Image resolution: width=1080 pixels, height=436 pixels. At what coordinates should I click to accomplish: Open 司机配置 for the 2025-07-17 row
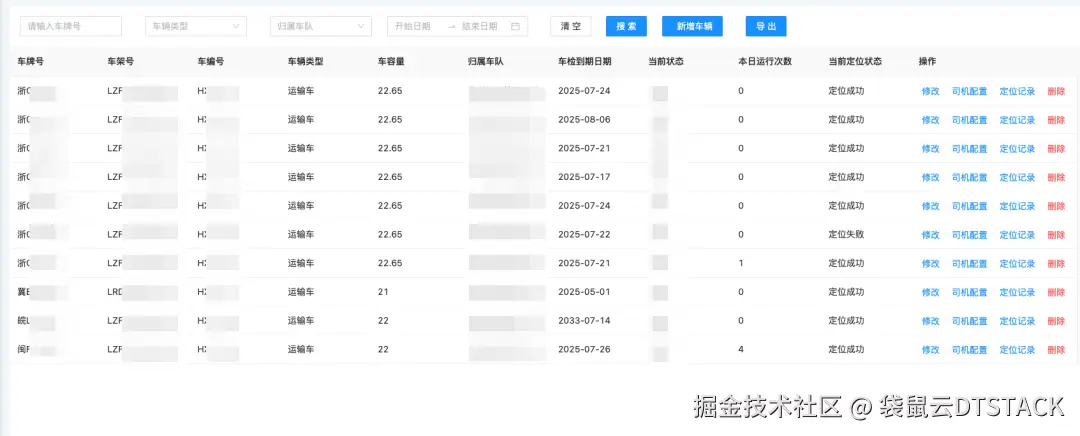click(969, 178)
